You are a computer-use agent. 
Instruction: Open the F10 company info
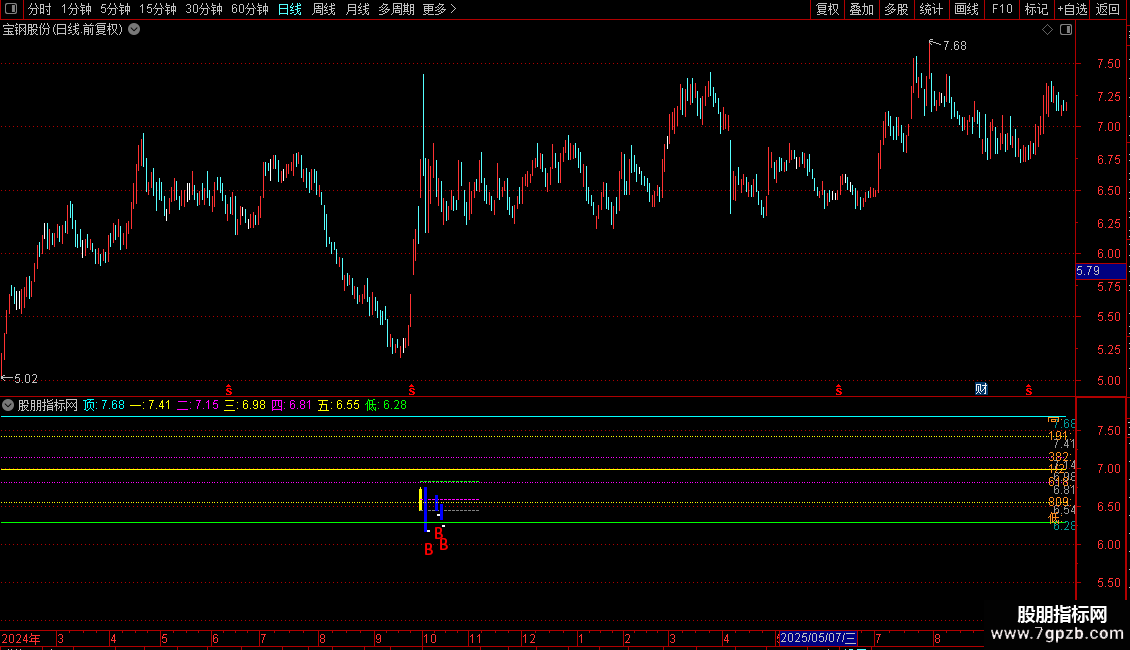coord(1001,10)
